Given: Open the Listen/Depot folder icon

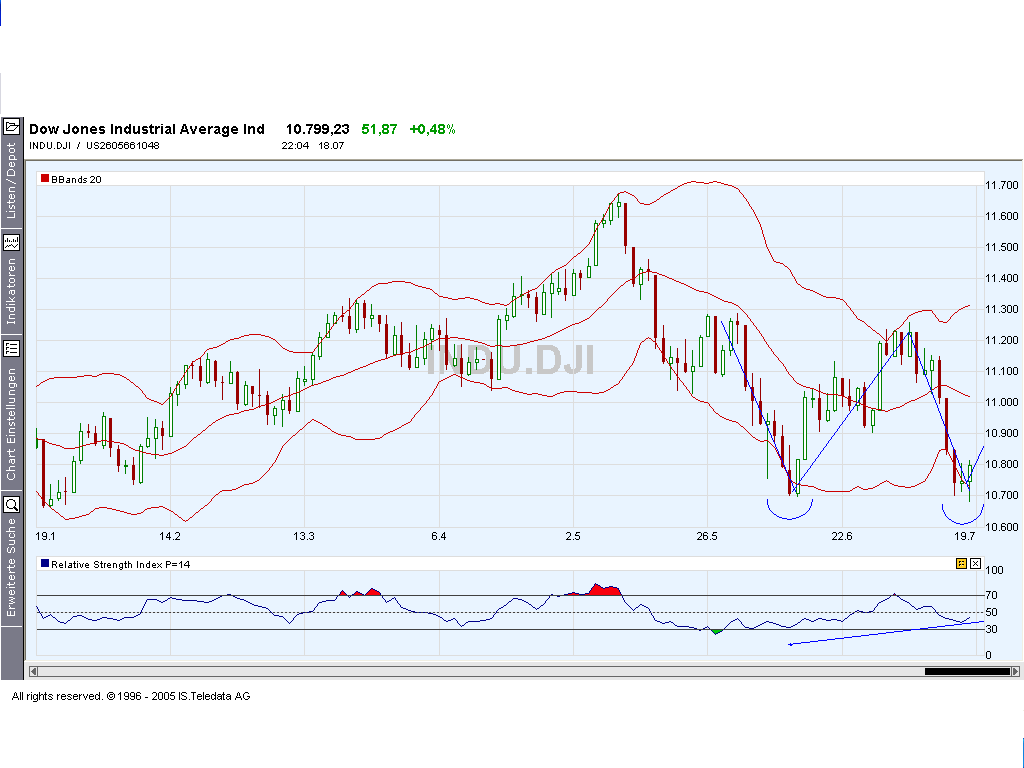Looking at the screenshot, I should 12,127.
